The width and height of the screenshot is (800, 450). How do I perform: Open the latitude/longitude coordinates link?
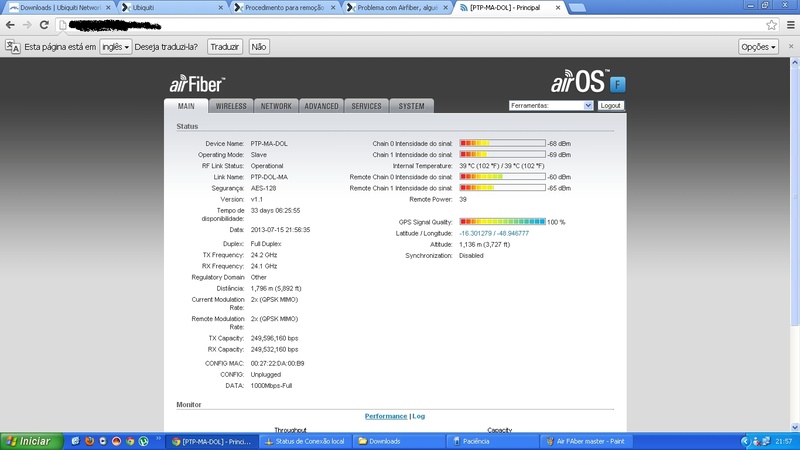pyautogui.click(x=494, y=233)
